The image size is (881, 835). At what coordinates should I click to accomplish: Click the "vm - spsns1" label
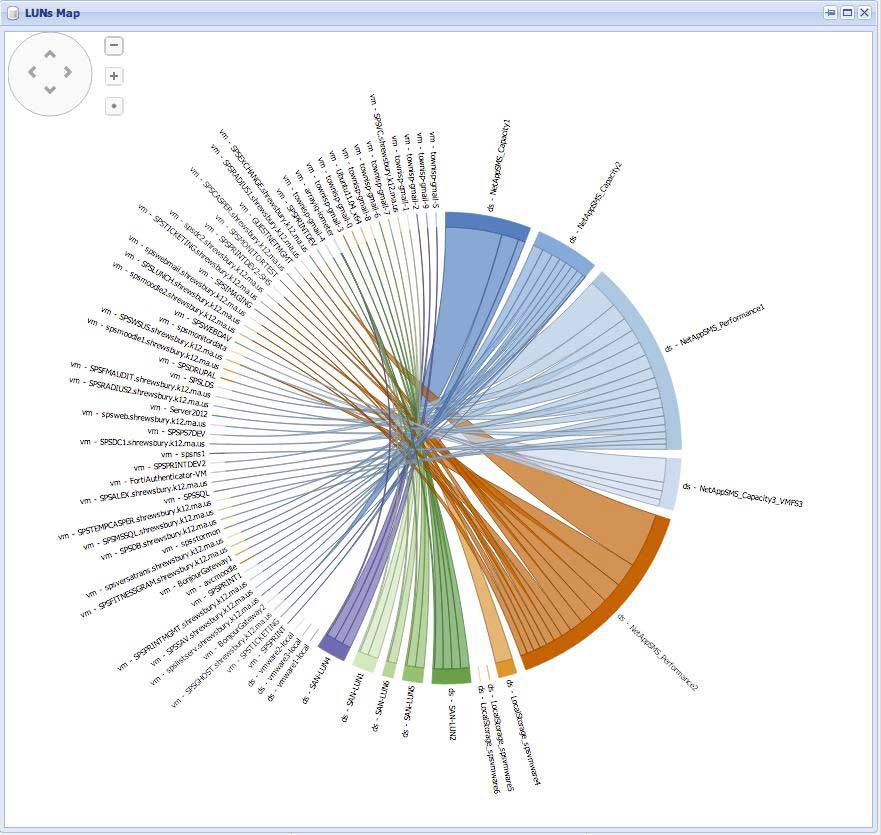coord(183,453)
